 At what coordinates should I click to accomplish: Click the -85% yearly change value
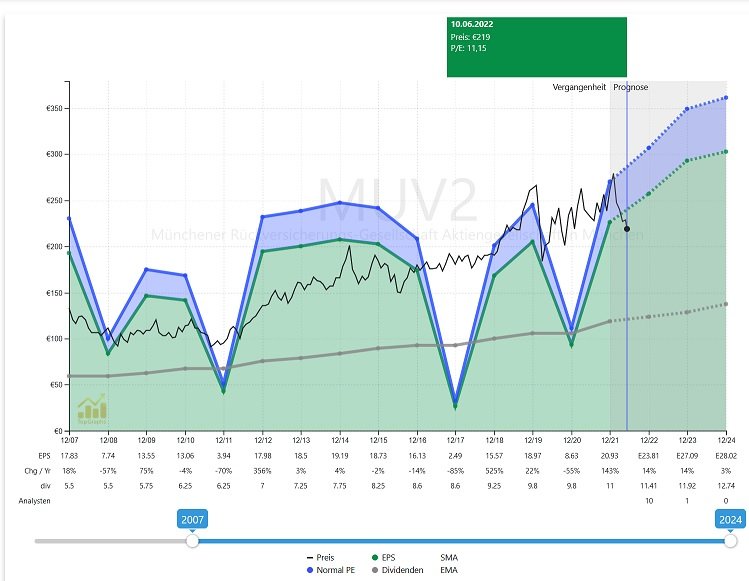455,471
